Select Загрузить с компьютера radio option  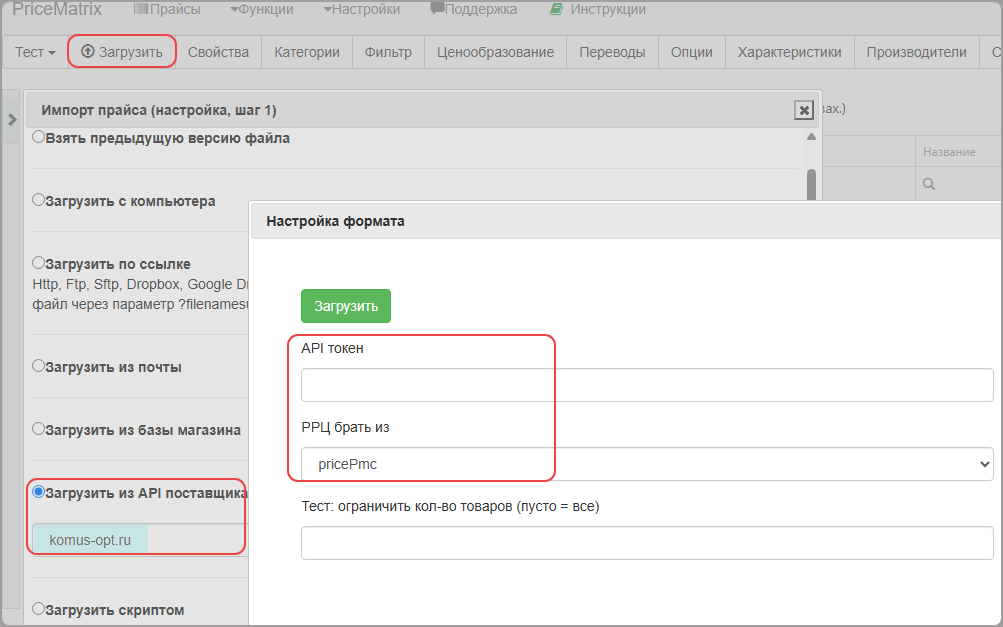point(38,200)
